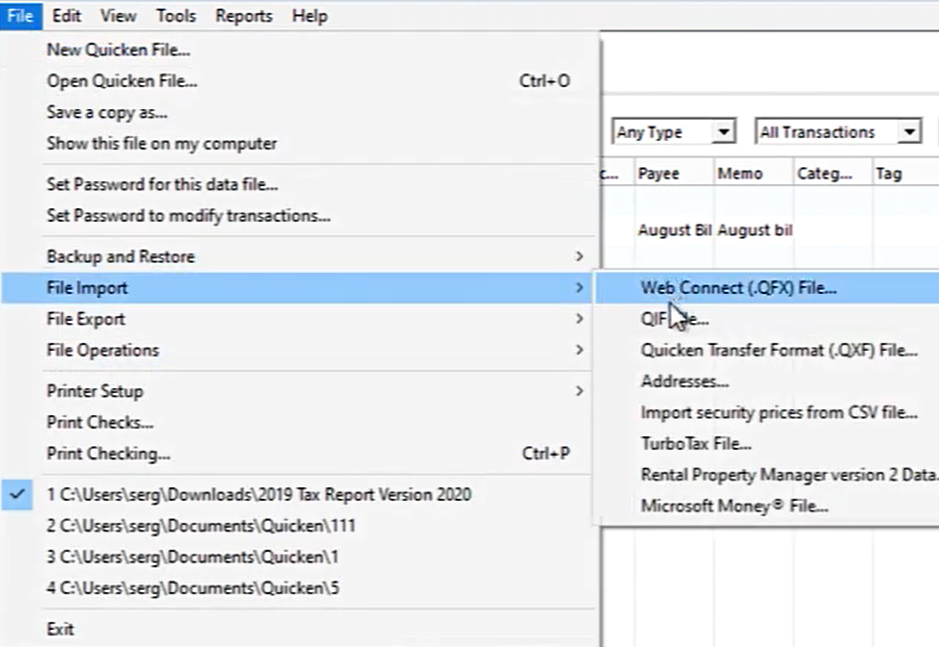
Task: Choose TurboTax File... import option
Action: (767, 443)
